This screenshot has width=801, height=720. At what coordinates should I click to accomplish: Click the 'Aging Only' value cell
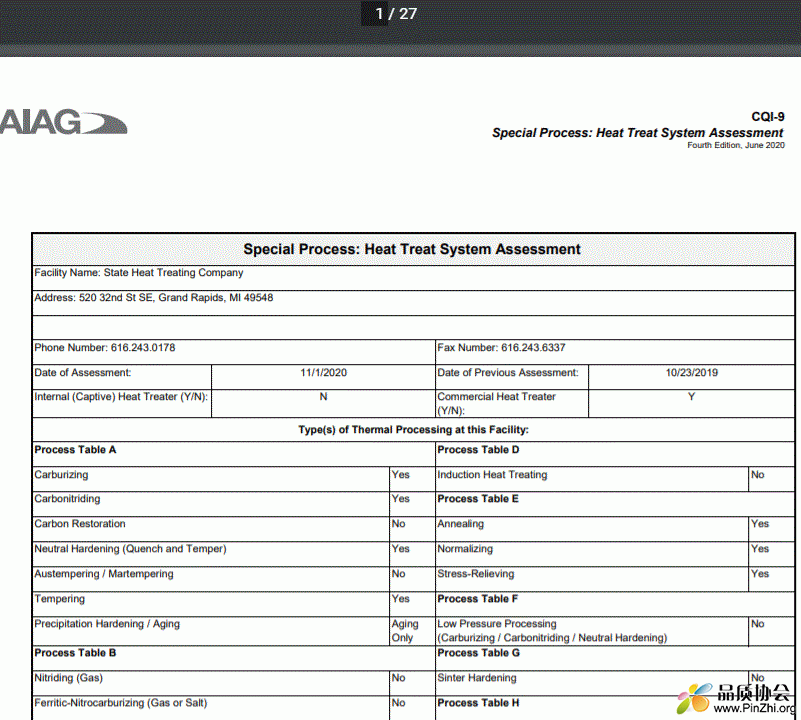pyautogui.click(x=412, y=631)
